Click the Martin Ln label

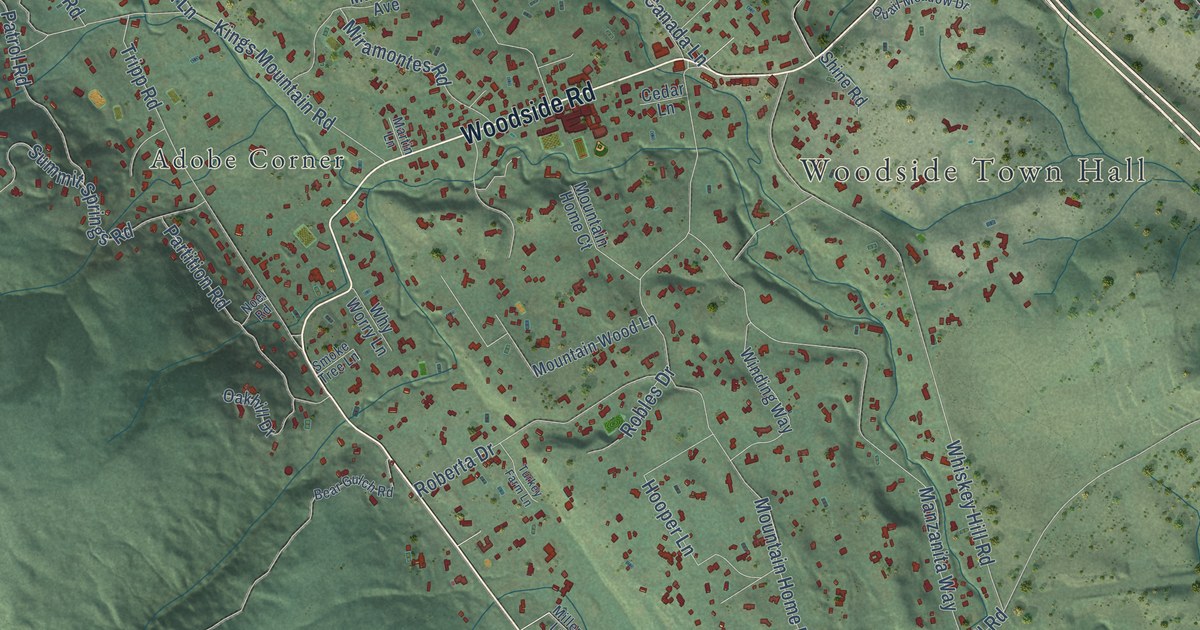[x=401, y=132]
